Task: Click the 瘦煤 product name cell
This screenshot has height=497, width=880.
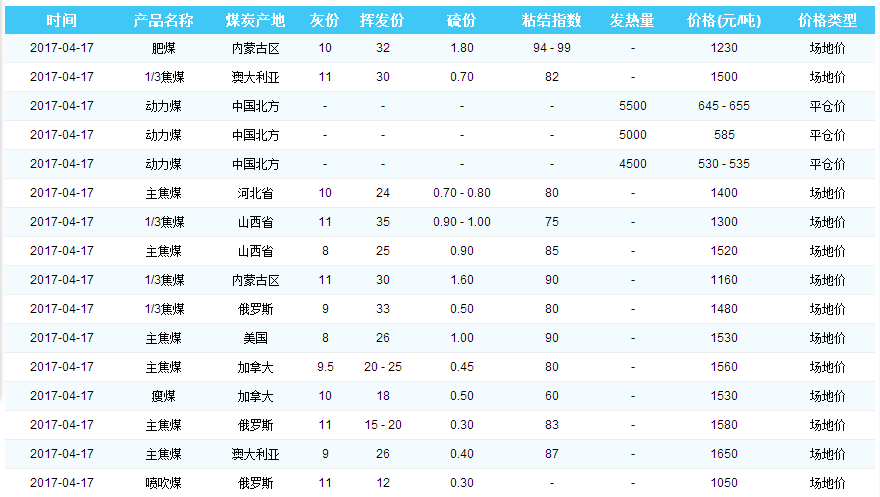Action: tap(163, 396)
